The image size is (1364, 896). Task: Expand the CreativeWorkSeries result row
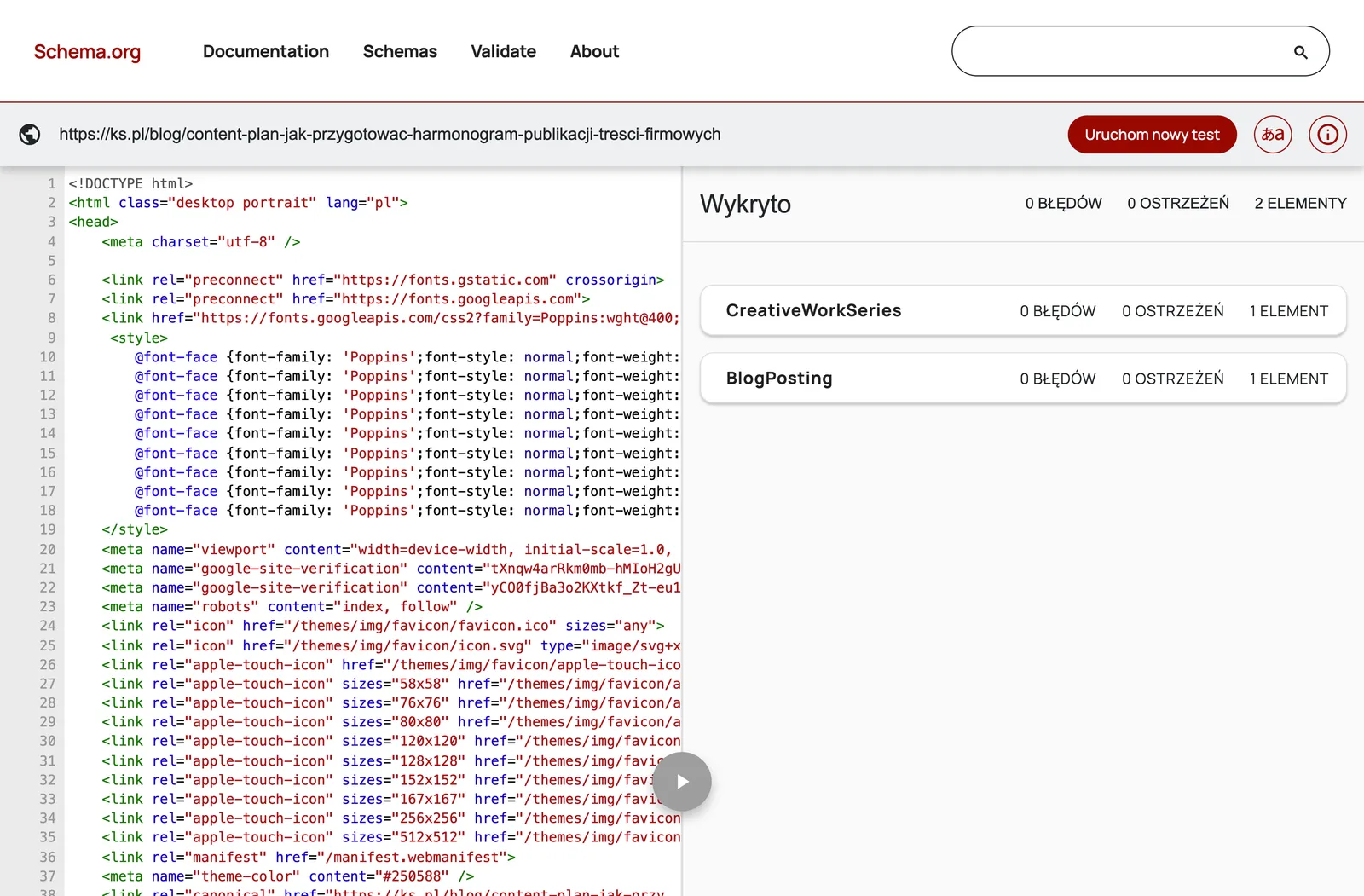pyautogui.click(x=1023, y=310)
